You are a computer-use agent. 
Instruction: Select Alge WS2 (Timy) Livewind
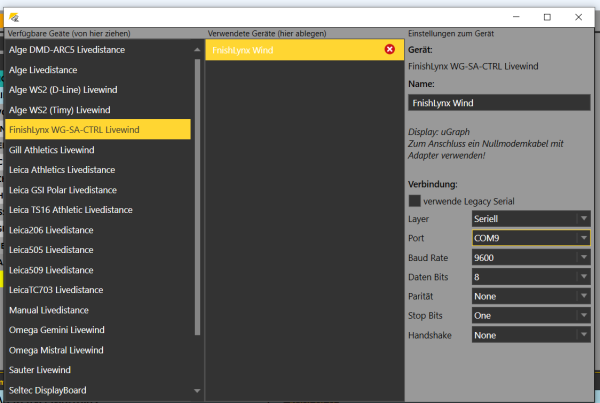(98, 110)
